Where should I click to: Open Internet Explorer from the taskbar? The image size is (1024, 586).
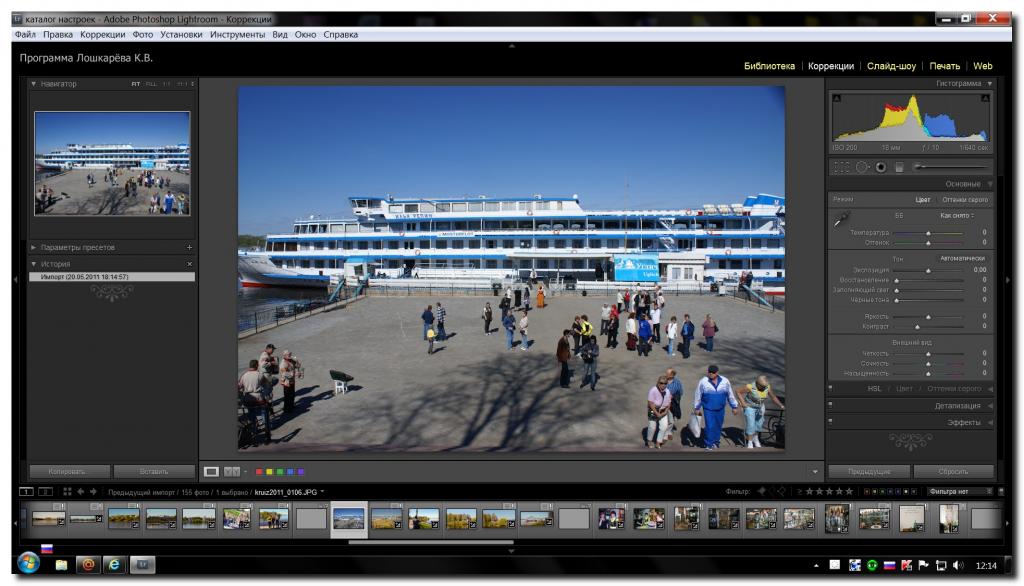pos(114,565)
